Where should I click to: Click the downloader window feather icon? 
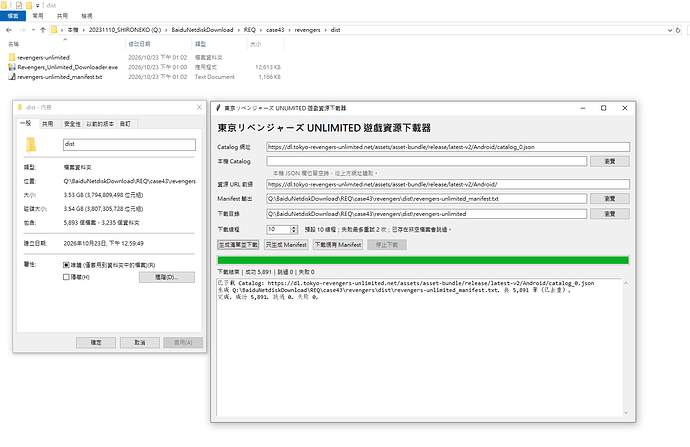click(x=218, y=108)
